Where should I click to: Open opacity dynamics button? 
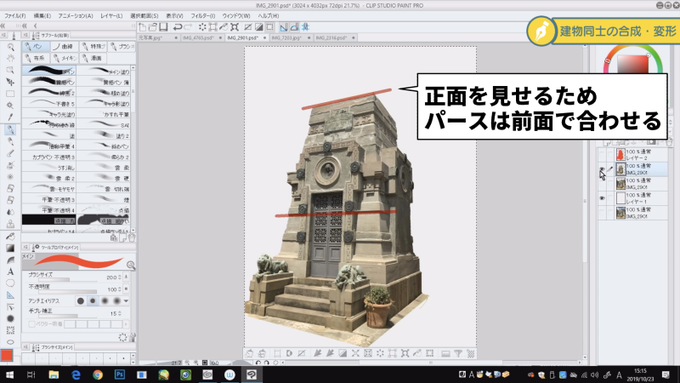point(126,288)
